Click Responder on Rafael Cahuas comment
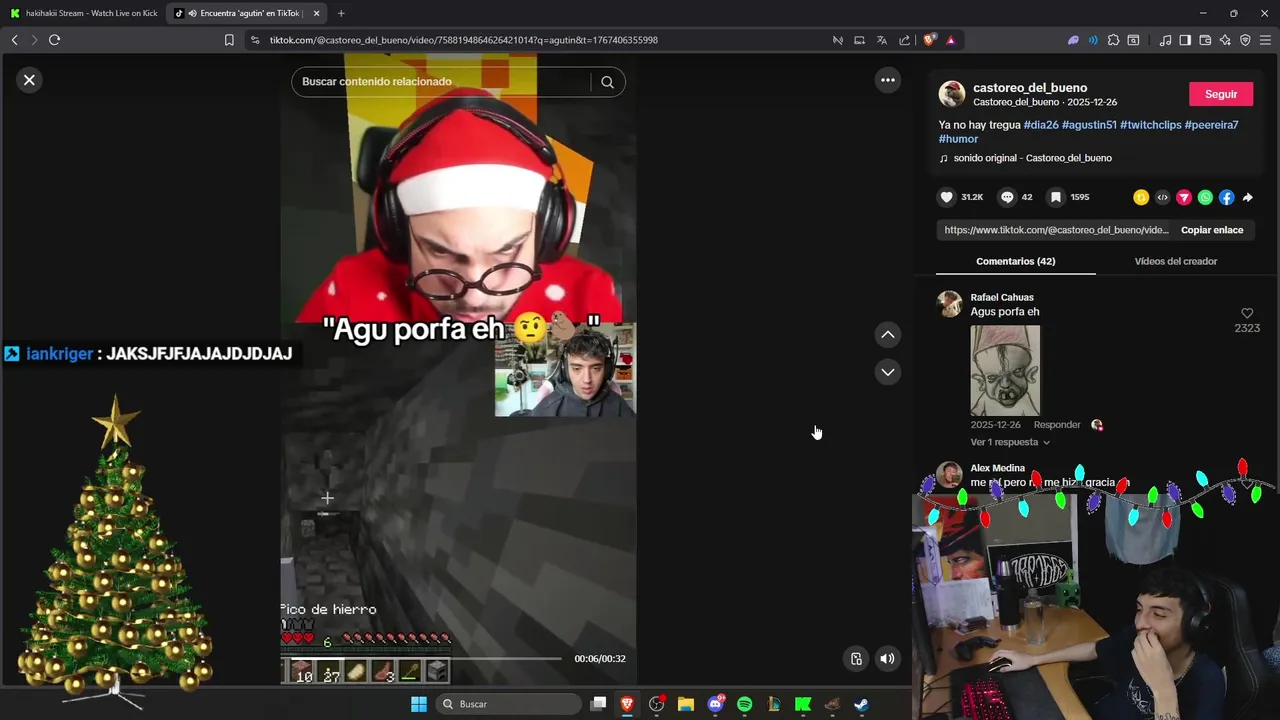 coord(1057,425)
